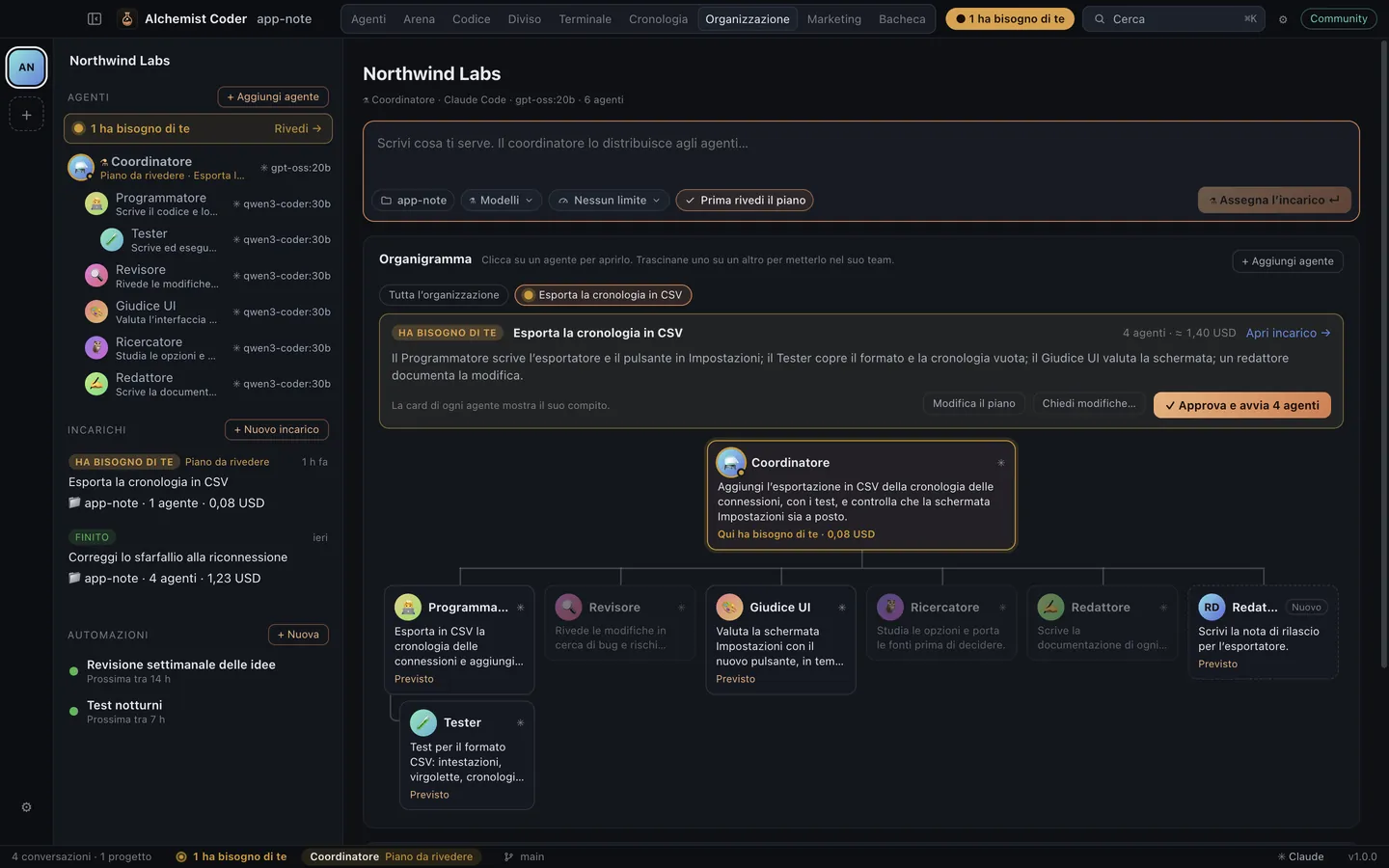
Task: Click Aggiungi agente in Organigramma header
Action: pos(1288,261)
